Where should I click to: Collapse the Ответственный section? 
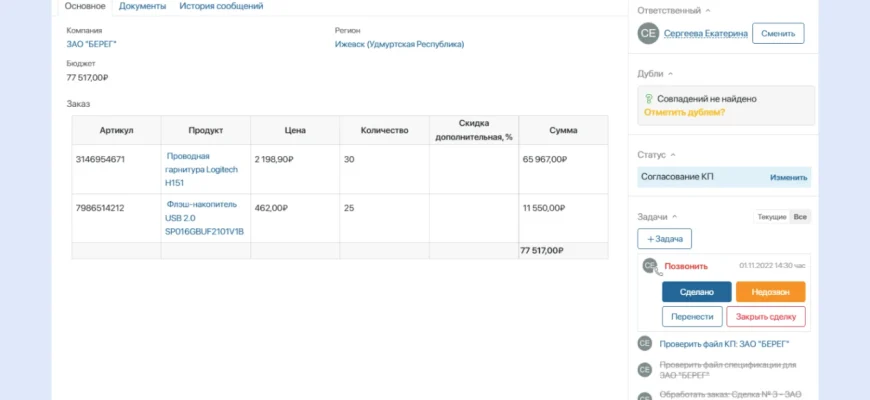pos(708,10)
